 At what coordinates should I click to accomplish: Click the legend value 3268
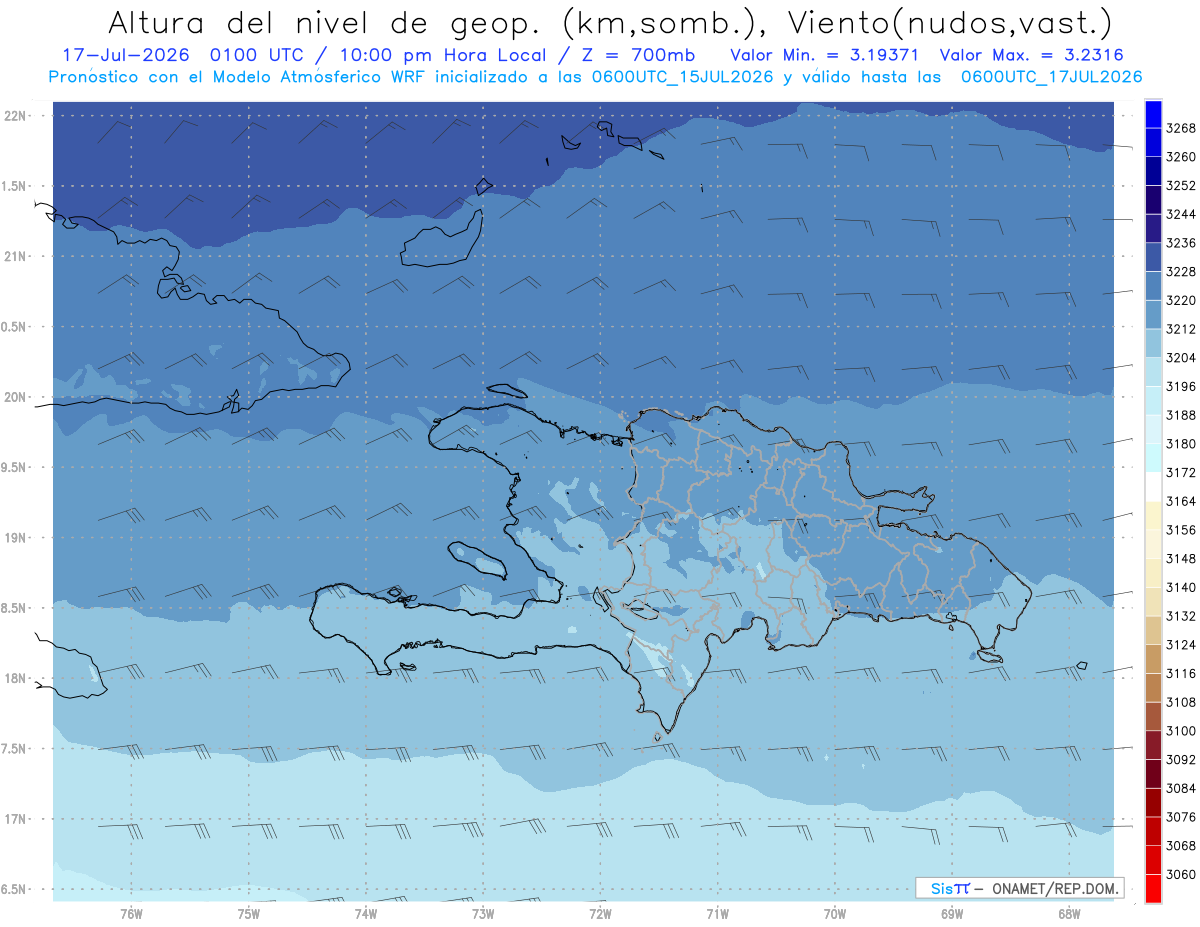1181,128
